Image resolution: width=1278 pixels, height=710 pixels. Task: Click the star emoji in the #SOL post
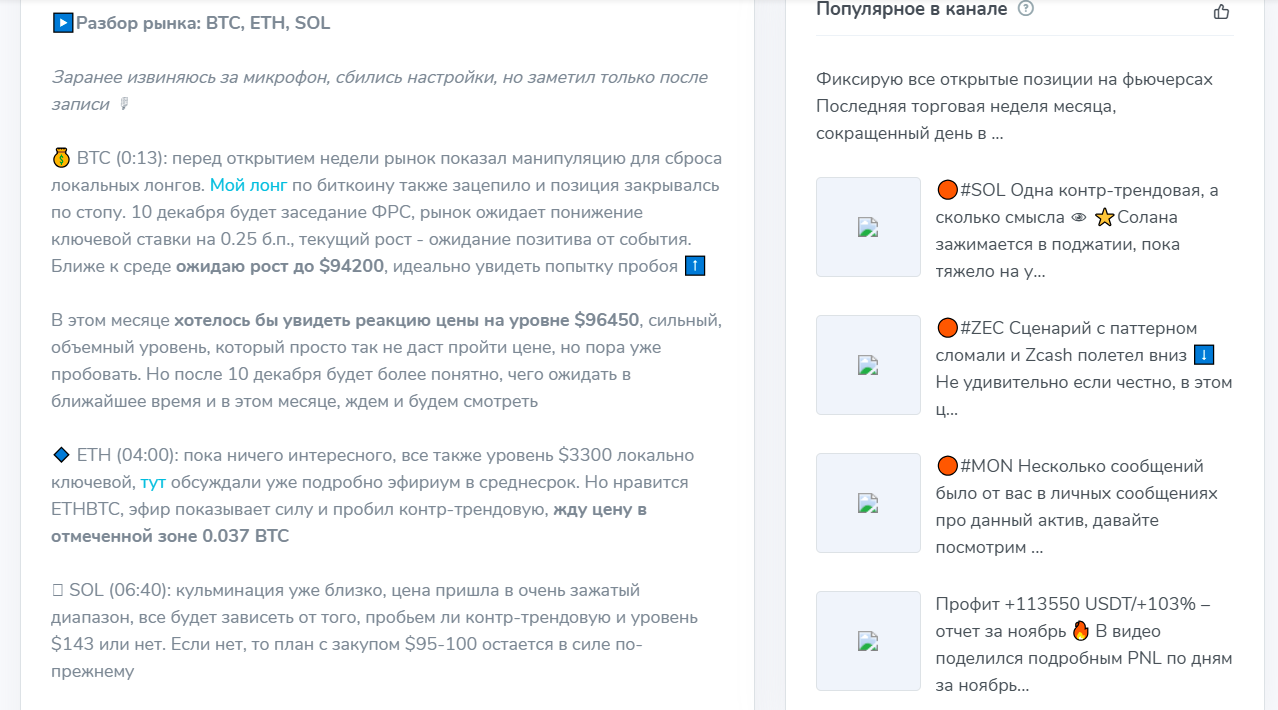[x=1104, y=217]
